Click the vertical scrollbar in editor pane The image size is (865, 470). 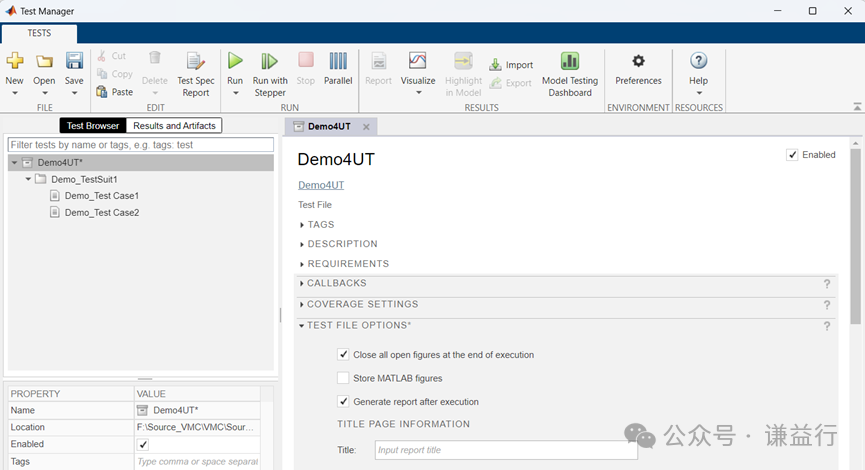(856, 237)
